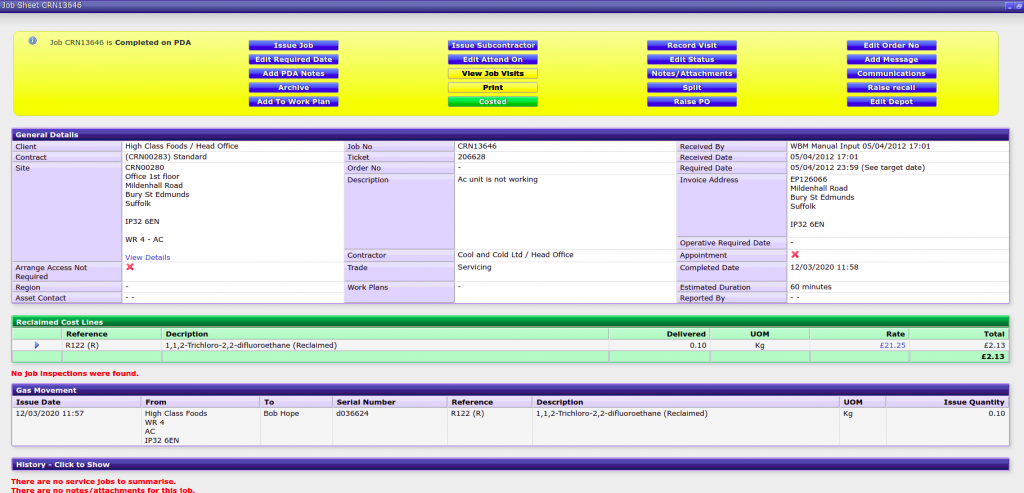
Task: Open Notes/Attachments
Action: click(x=692, y=74)
